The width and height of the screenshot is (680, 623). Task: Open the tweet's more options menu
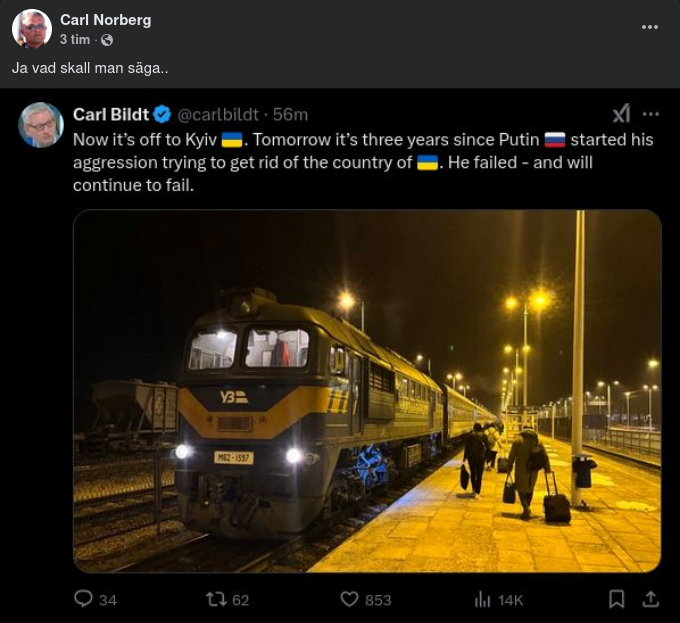click(651, 114)
